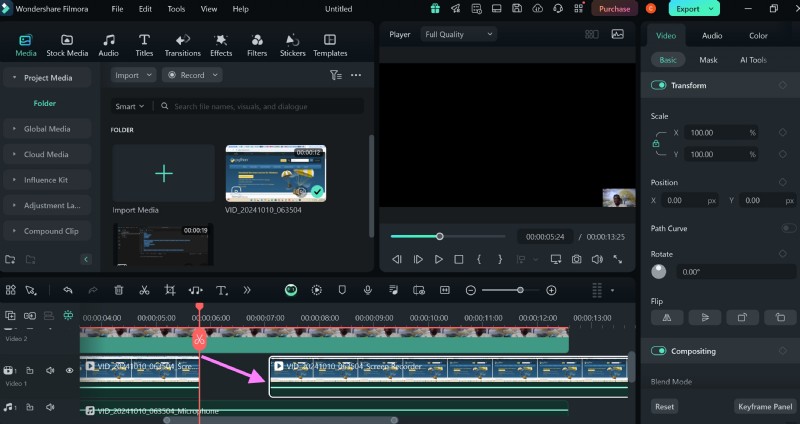Open the Smart search mode dropdown
800x424 pixels.
(130, 106)
